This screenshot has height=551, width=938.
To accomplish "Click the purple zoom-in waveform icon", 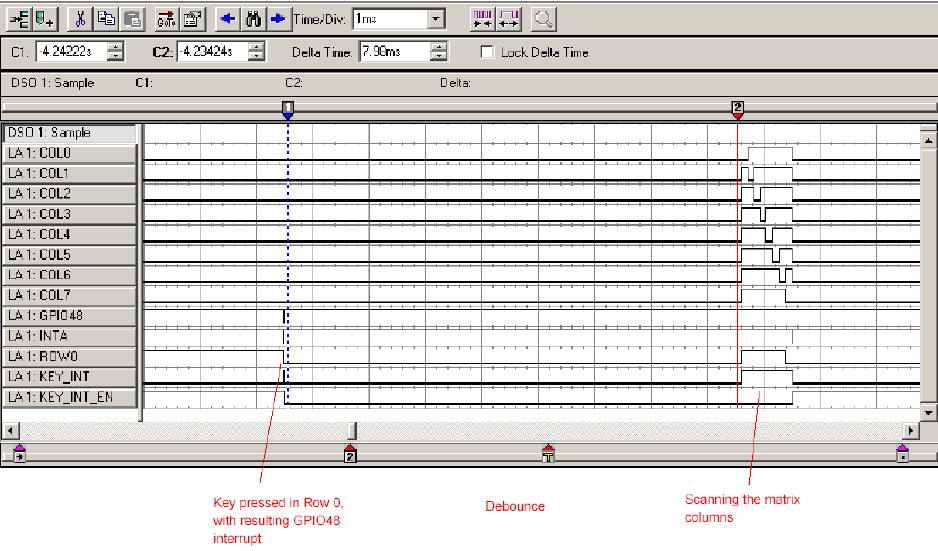I will pyautogui.click(x=482, y=19).
